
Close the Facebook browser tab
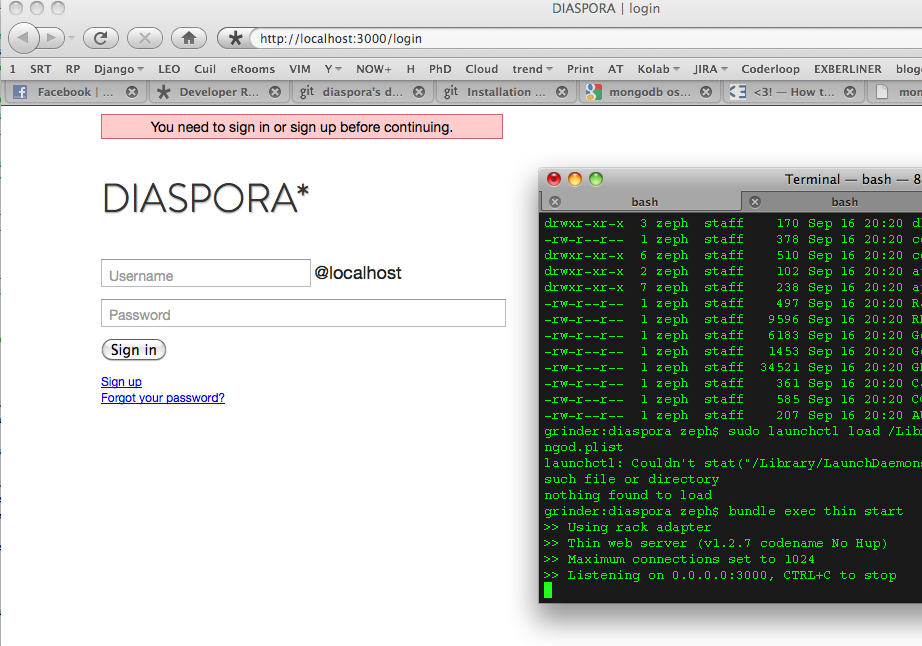tap(132, 92)
